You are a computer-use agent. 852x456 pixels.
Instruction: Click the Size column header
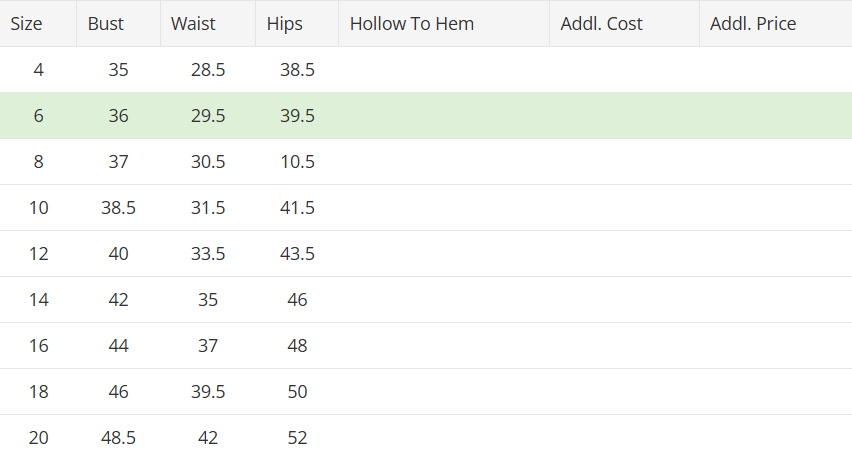pos(38,23)
